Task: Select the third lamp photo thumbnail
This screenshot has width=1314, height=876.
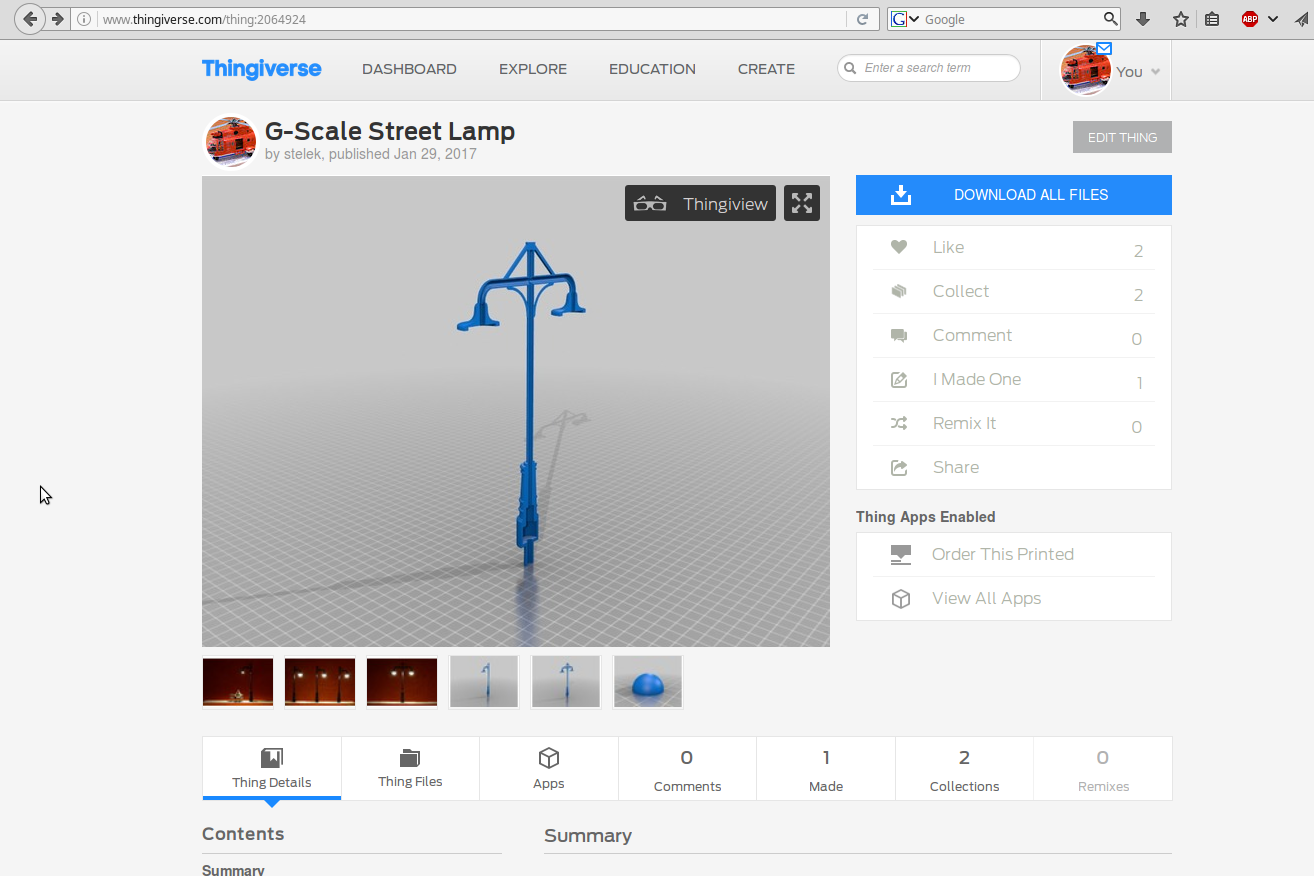Action: [x=402, y=682]
